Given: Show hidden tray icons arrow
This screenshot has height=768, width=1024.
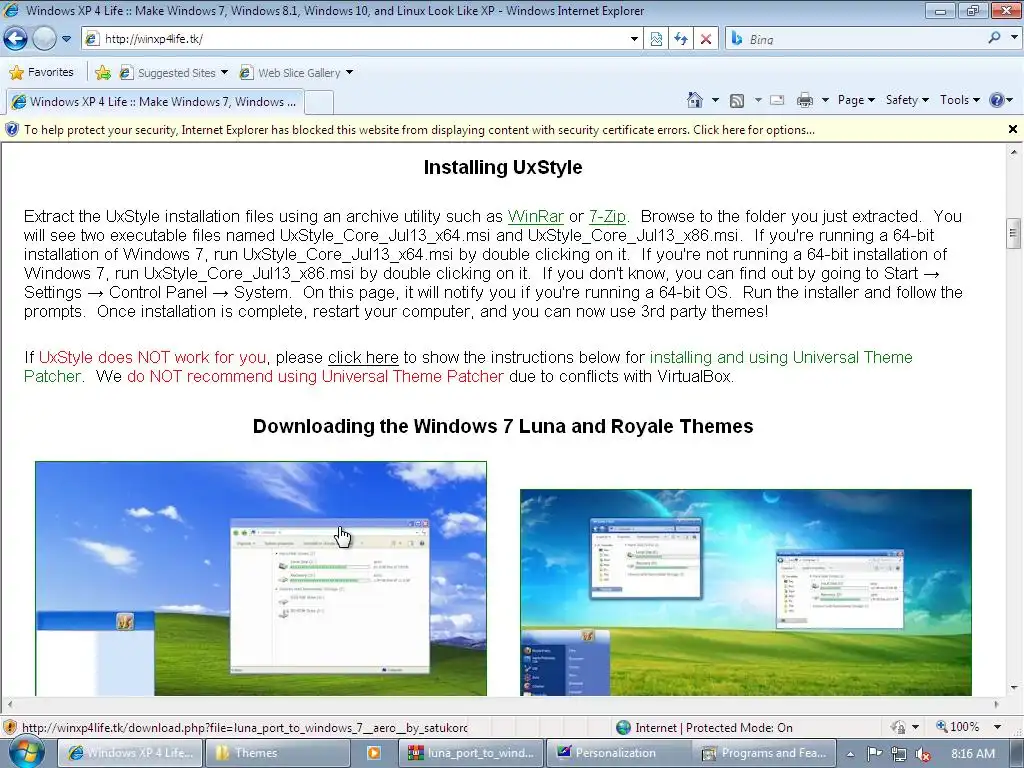Looking at the screenshot, I should pos(850,753).
